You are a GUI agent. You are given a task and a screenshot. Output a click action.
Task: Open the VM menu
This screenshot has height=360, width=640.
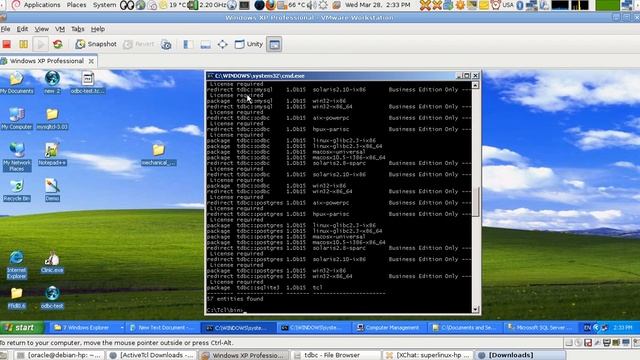point(60,29)
